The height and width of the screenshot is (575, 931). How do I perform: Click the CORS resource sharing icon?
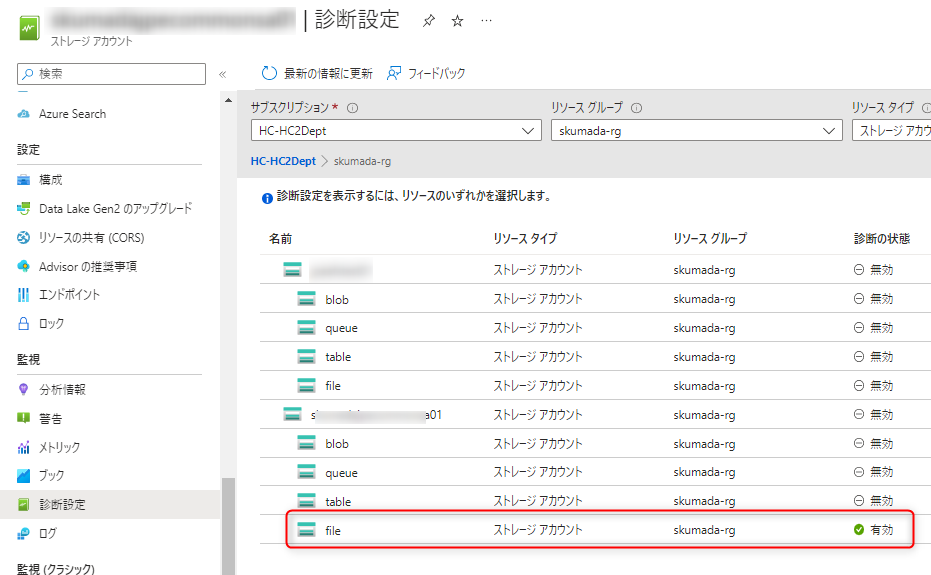(23, 238)
